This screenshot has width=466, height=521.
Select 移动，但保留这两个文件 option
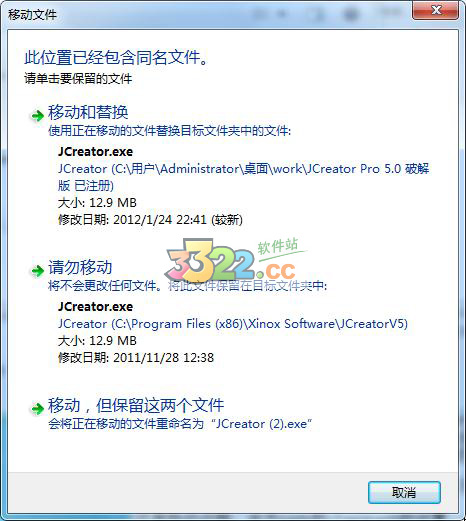pyautogui.click(x=136, y=405)
